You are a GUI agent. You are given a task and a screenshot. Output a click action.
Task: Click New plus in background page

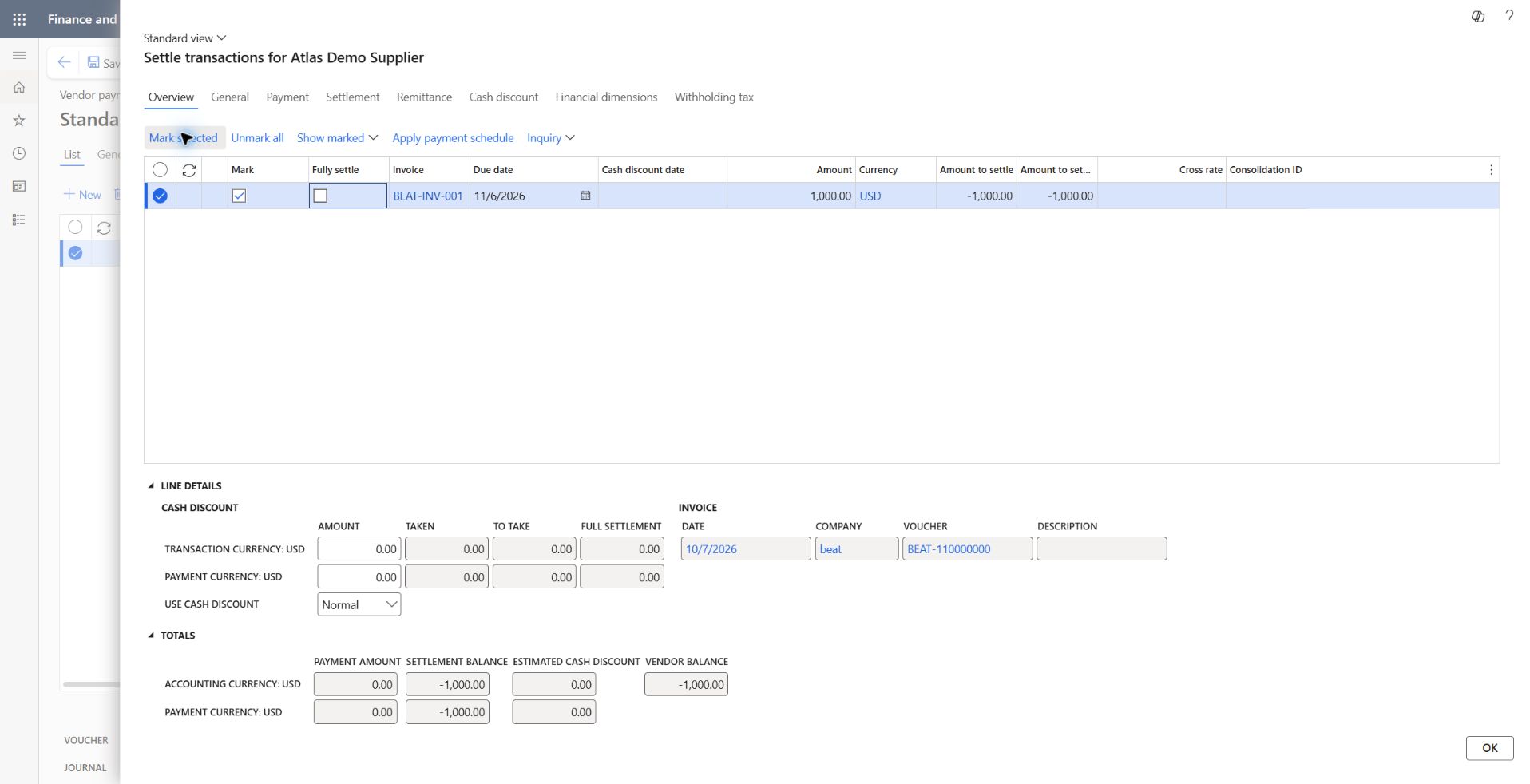click(82, 194)
